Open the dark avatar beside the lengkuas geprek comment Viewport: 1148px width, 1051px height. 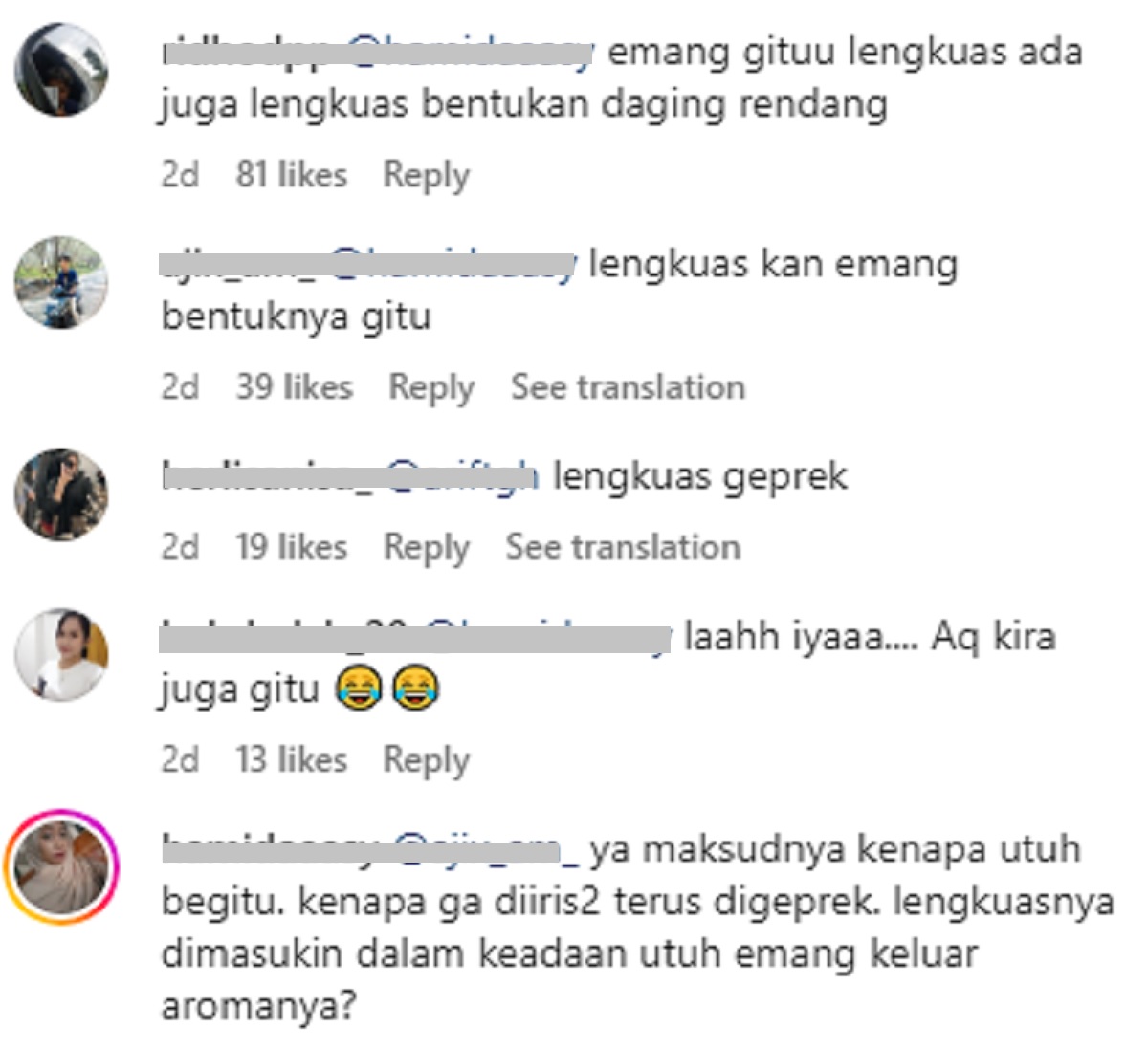61,493
